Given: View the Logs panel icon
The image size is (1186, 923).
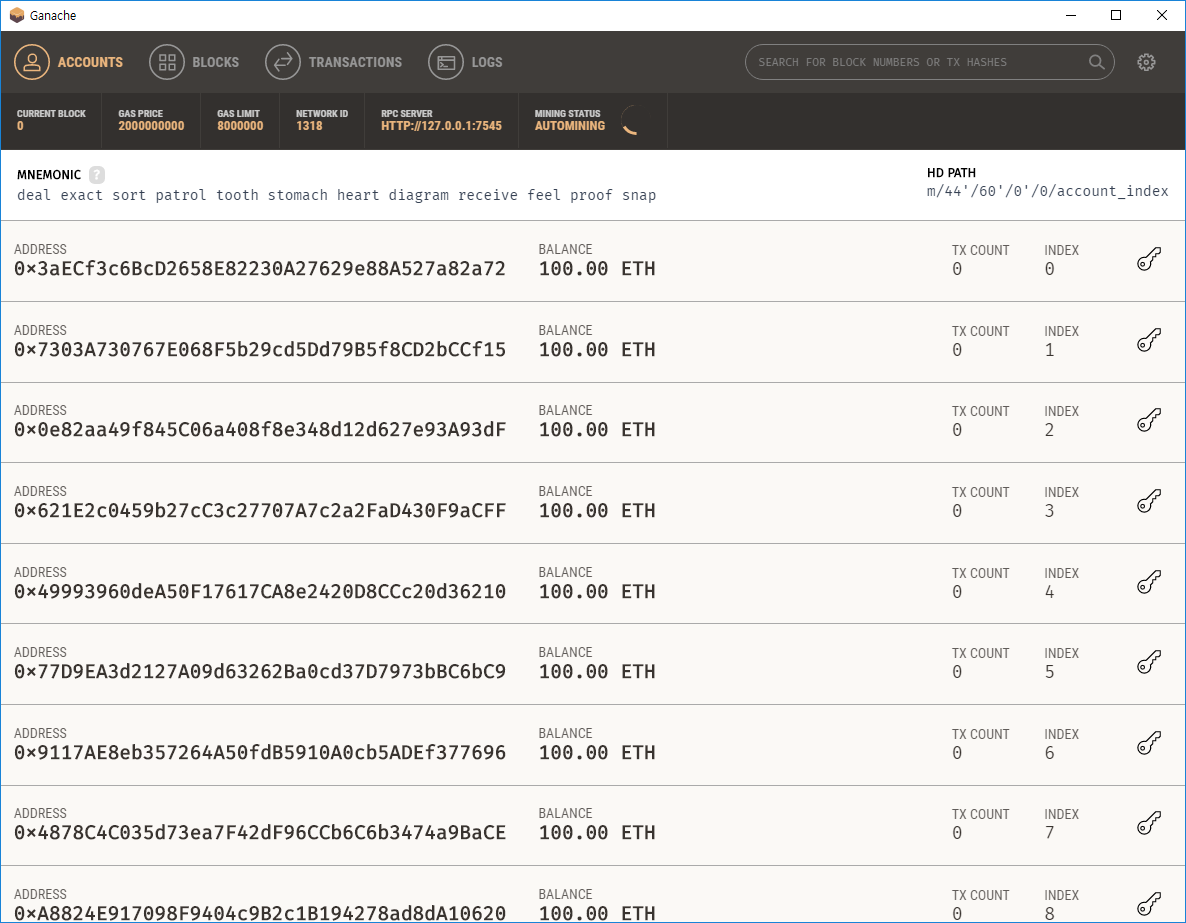Looking at the screenshot, I should point(445,61).
